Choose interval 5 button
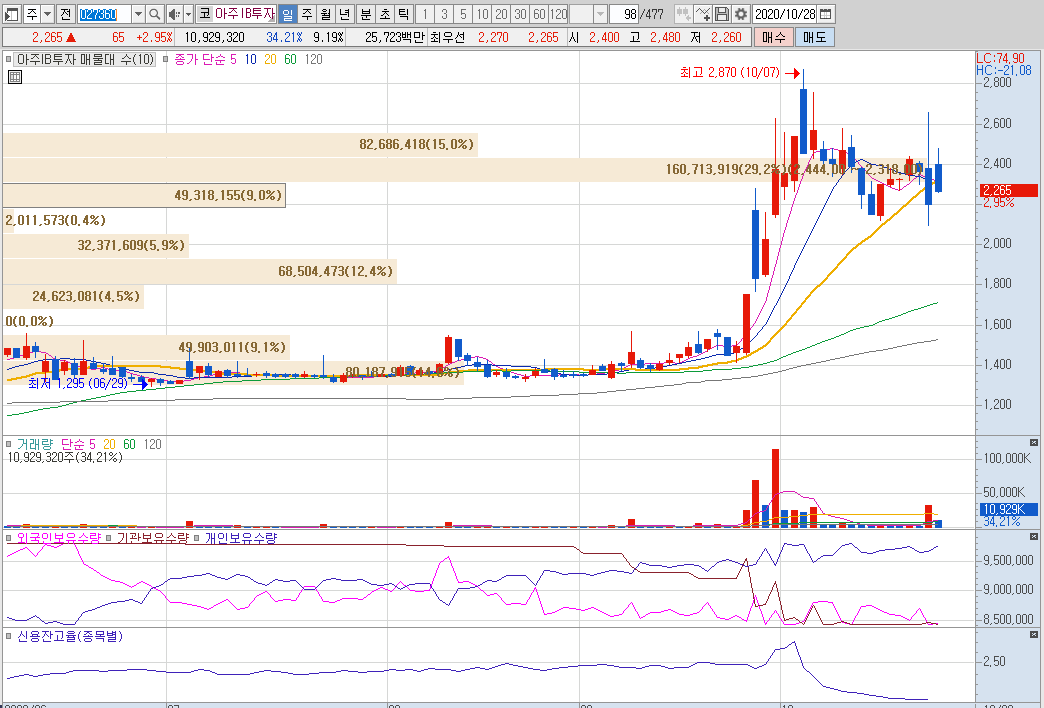1044x708 pixels. click(463, 14)
